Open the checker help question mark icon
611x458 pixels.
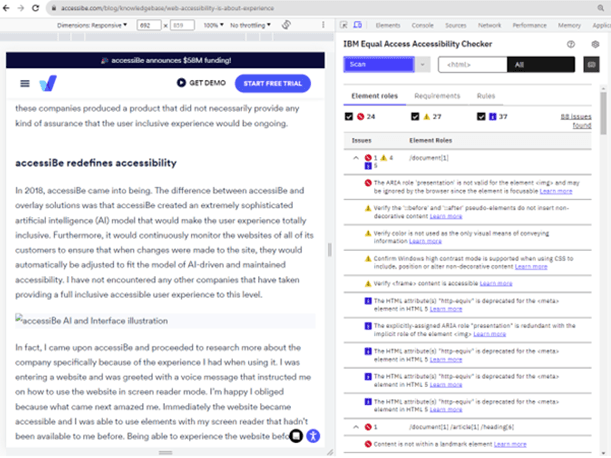click(571, 45)
